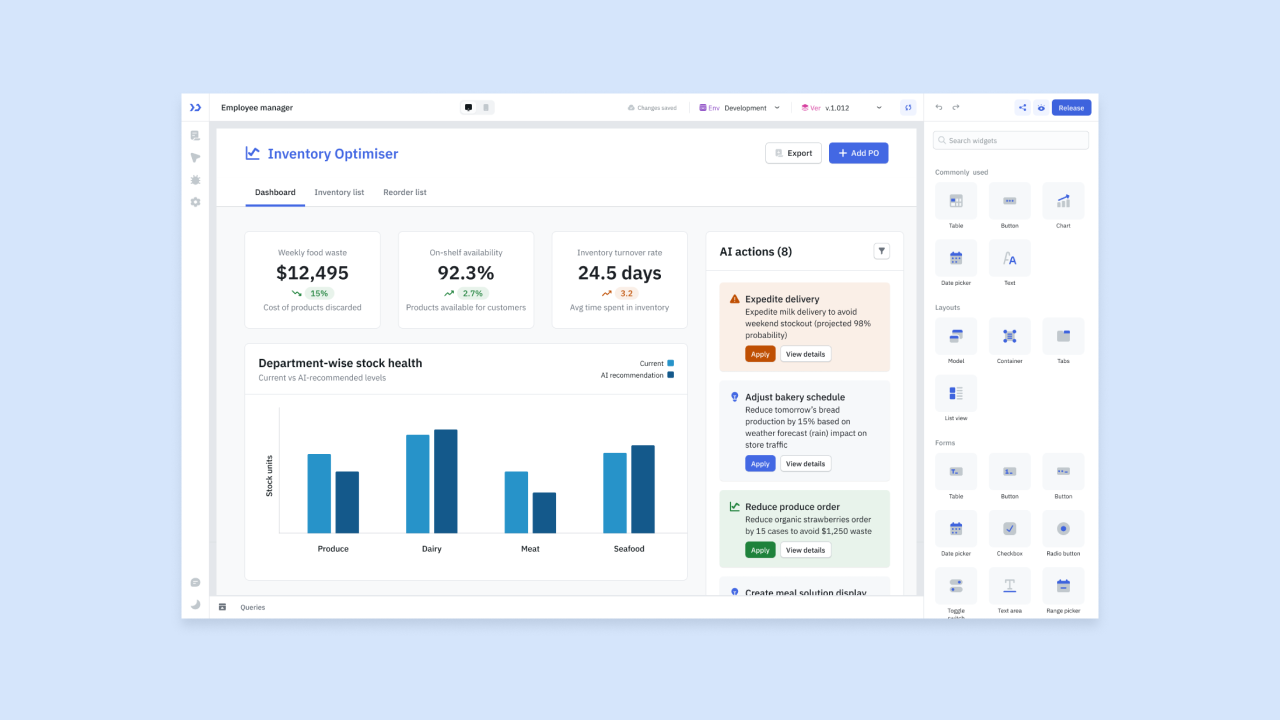1280x720 pixels.
Task: Click the Reduce produce order chart icon
Action: coord(735,506)
